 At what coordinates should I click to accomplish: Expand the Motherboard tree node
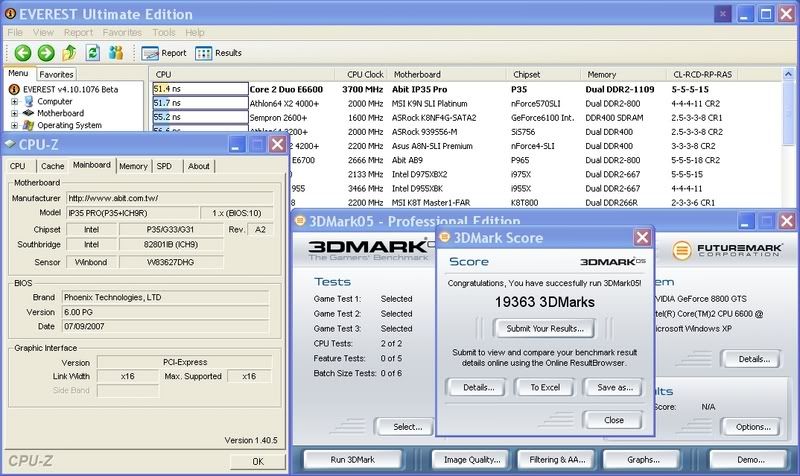pos(14,113)
